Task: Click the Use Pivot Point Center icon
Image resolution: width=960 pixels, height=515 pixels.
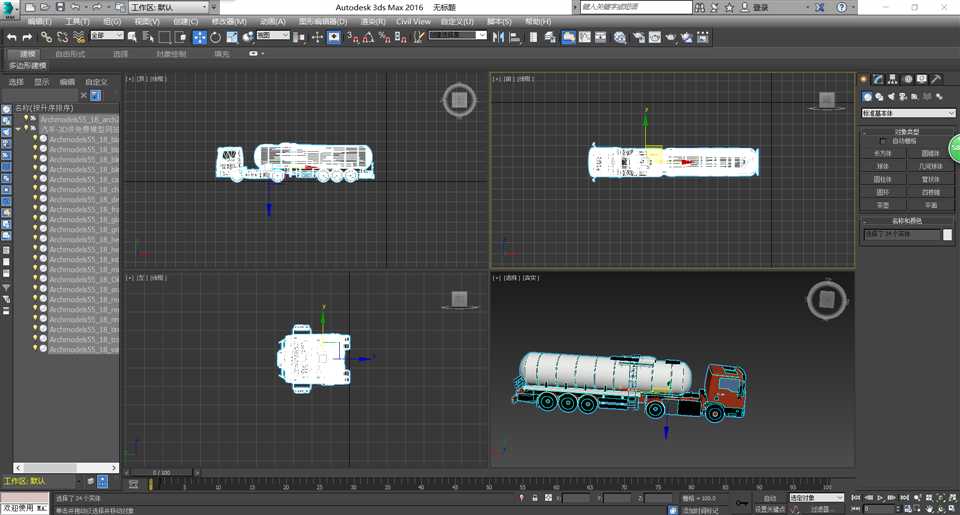Action: click(x=299, y=37)
